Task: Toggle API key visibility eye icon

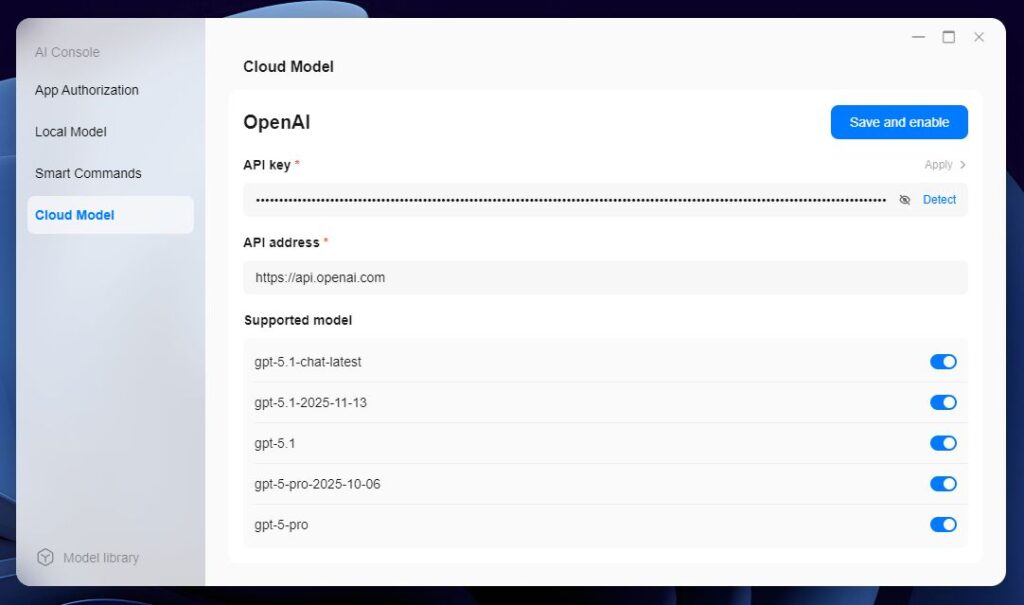Action: 904,200
